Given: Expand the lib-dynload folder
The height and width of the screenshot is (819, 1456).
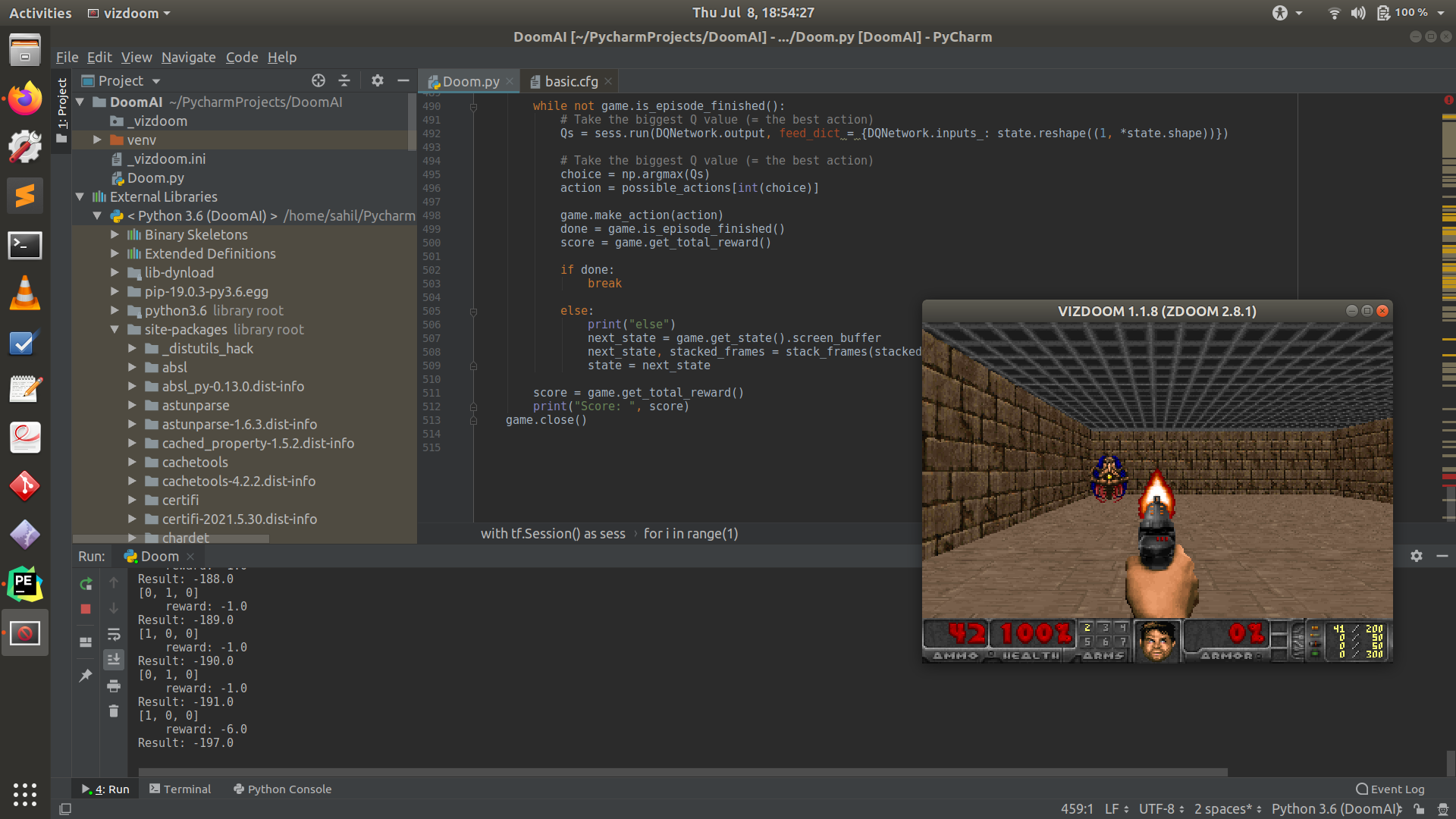Looking at the screenshot, I should click(x=115, y=272).
